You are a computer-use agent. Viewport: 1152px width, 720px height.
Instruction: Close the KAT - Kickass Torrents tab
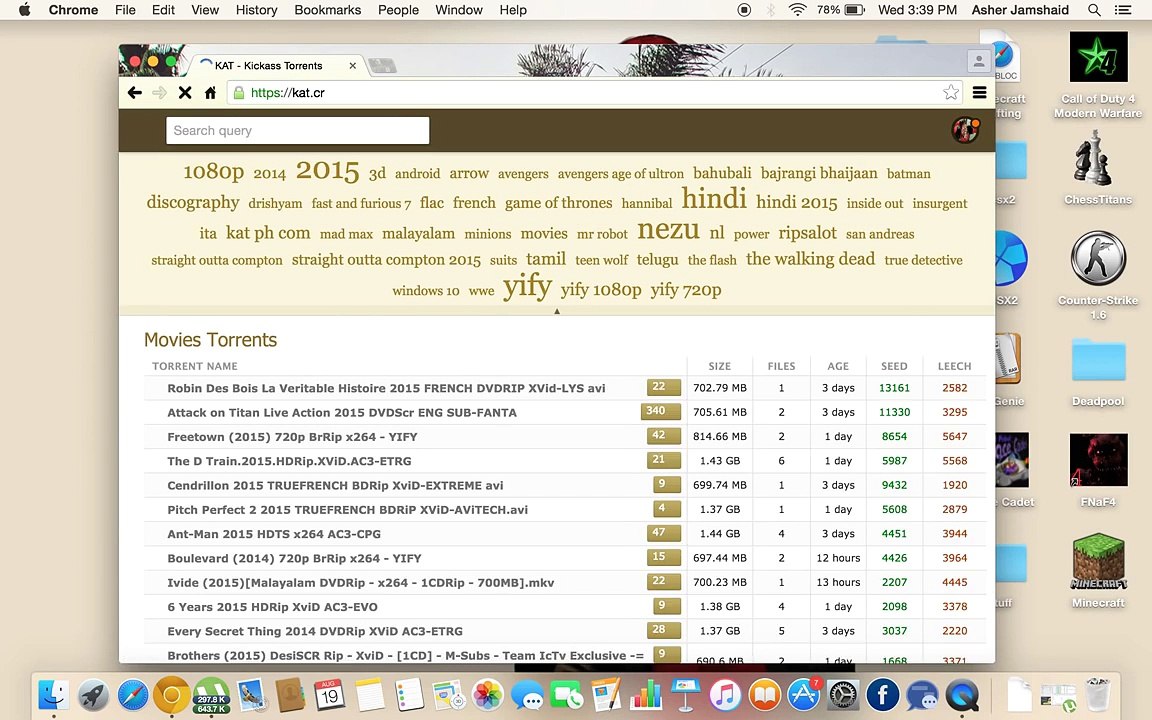pyautogui.click(x=353, y=65)
